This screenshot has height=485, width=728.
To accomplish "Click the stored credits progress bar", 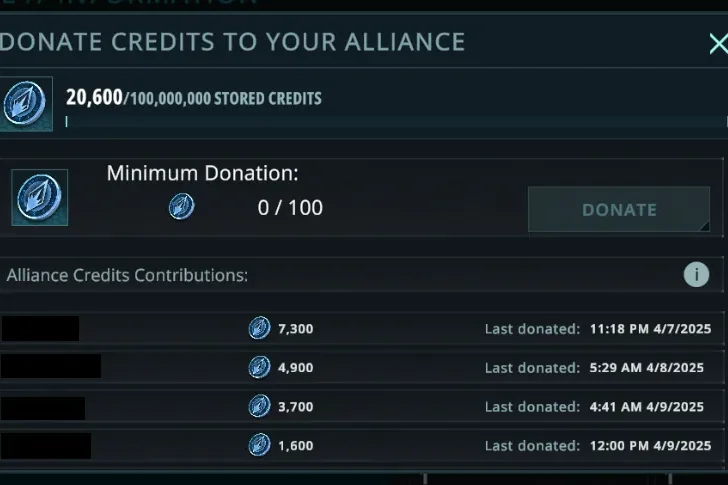I will pyautogui.click(x=390, y=122).
